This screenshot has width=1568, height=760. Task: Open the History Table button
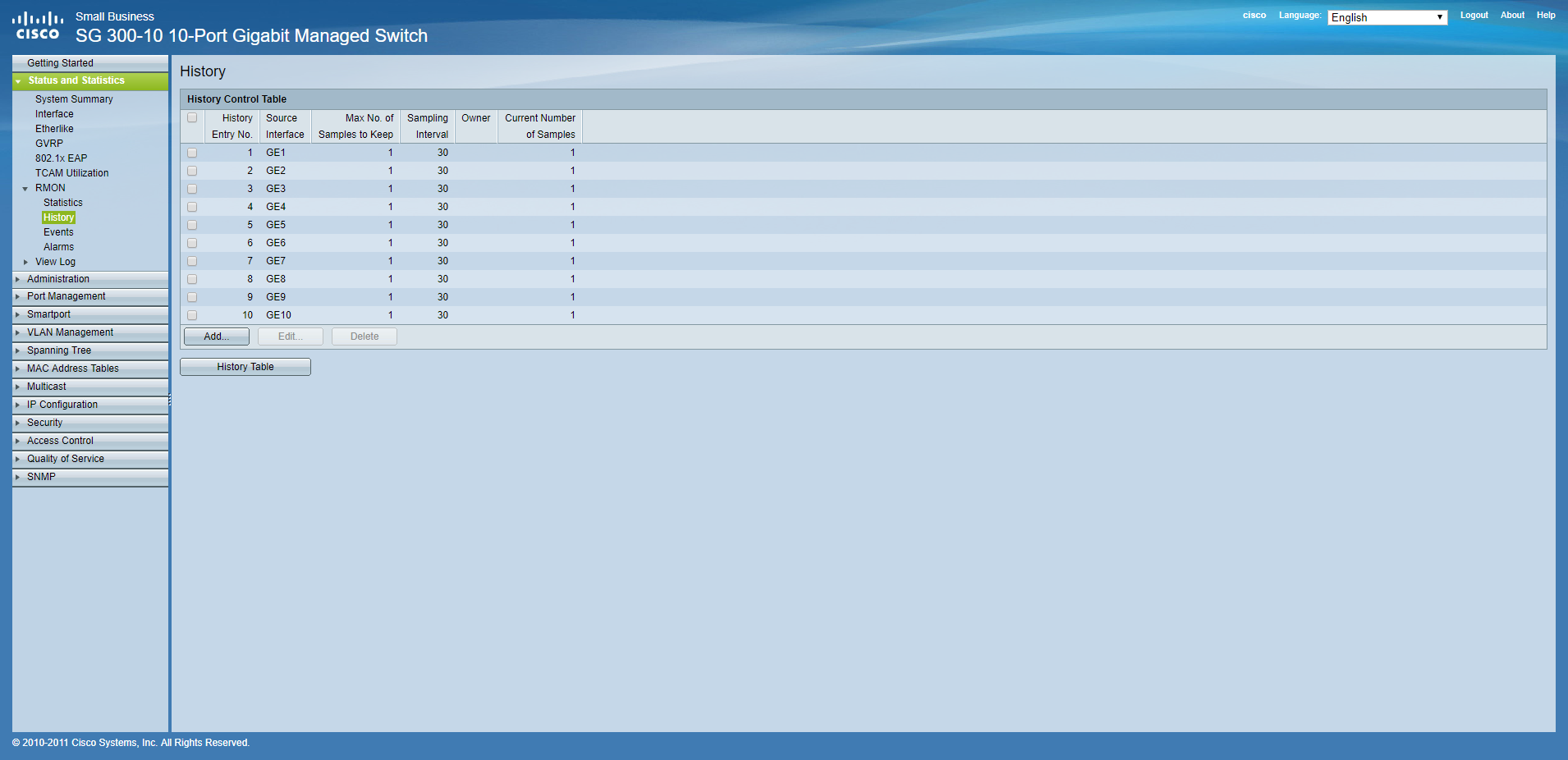point(245,367)
